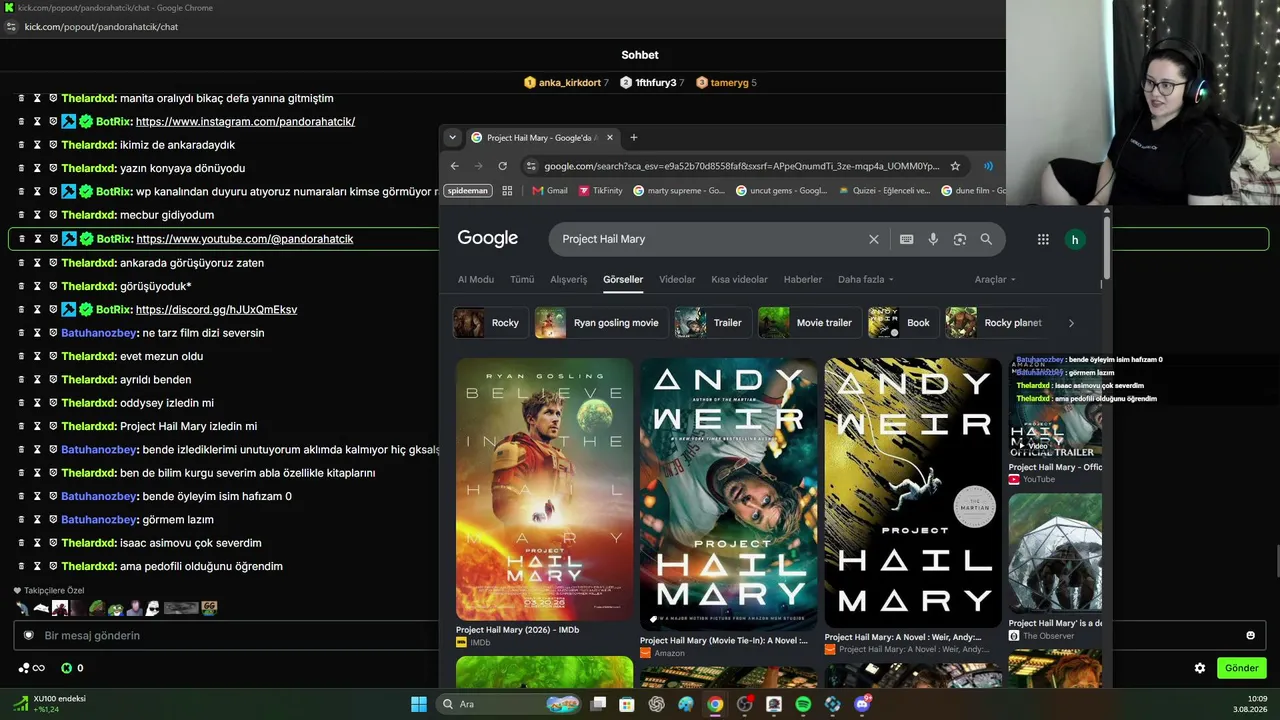The height and width of the screenshot is (720, 1280).
Task: Submit the Google search with magnifier
Action: click(x=986, y=239)
